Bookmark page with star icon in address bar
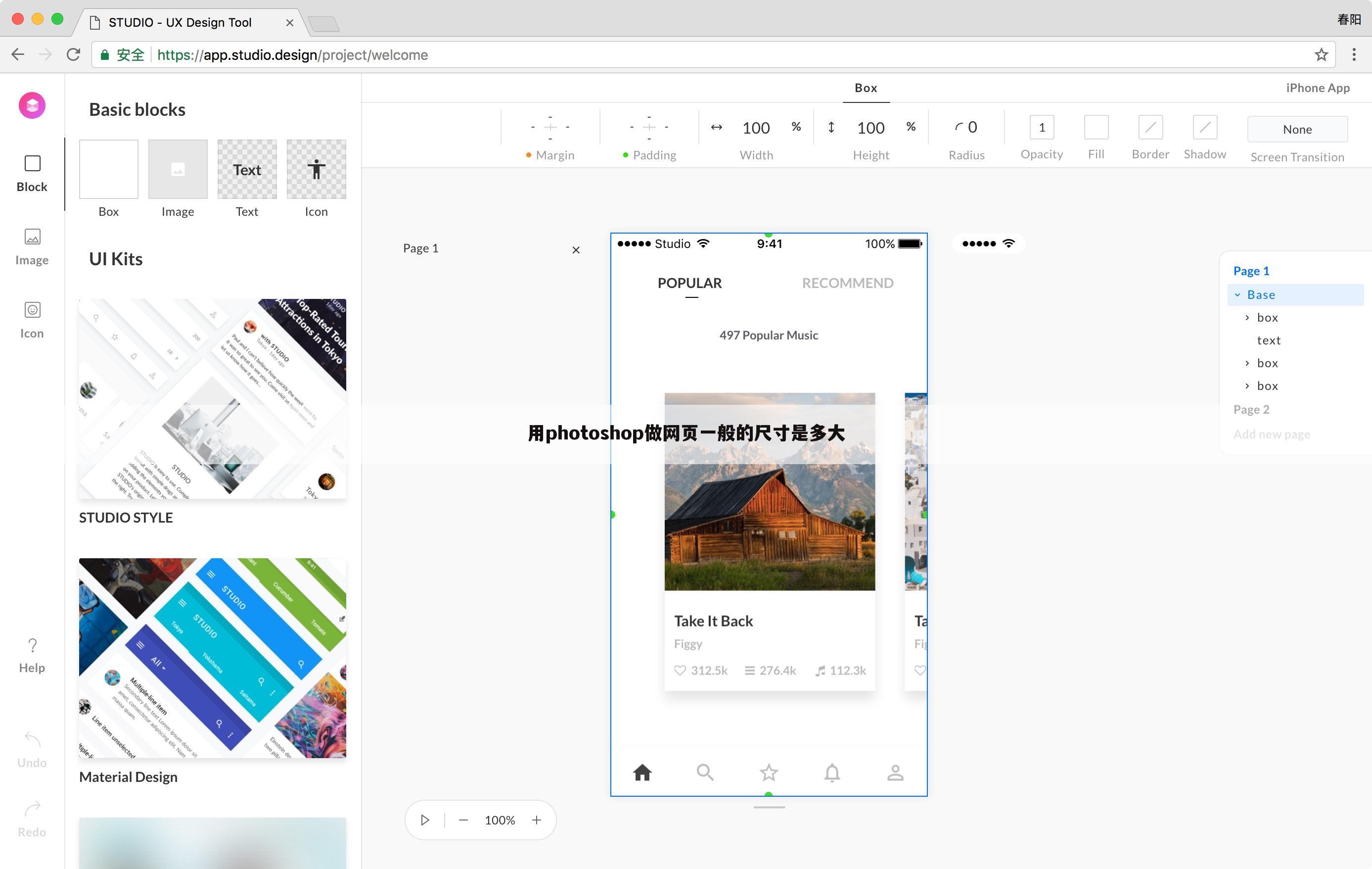 click(1321, 55)
